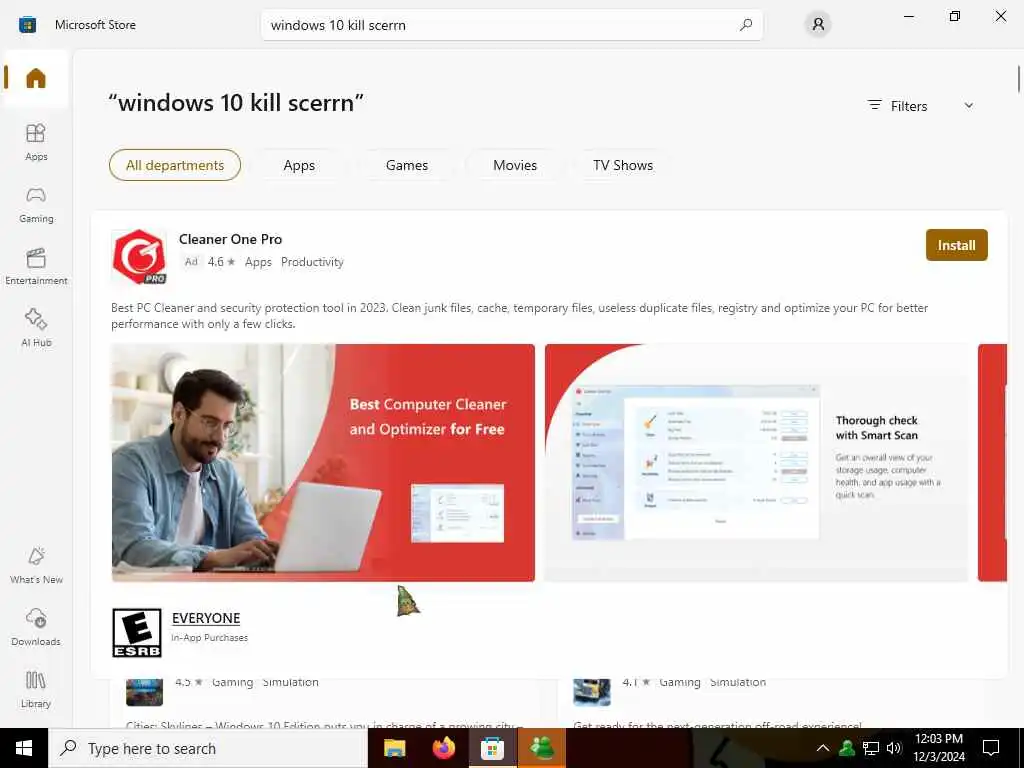Click the Ad label beside rating
Image resolution: width=1024 pixels, height=768 pixels.
191,262
